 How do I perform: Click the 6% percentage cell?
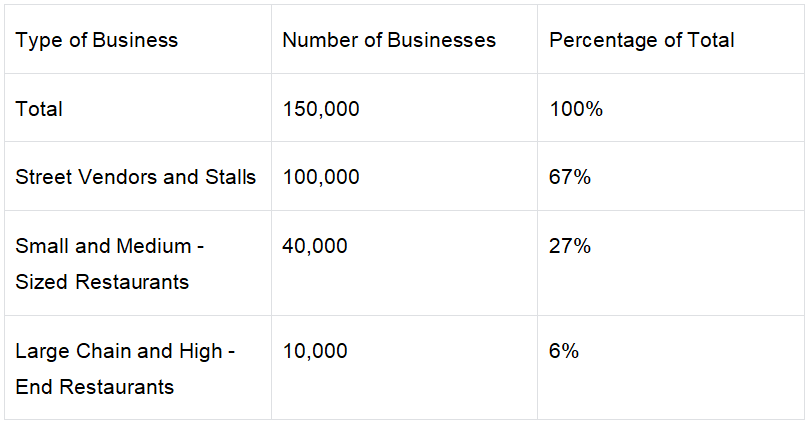(670, 368)
